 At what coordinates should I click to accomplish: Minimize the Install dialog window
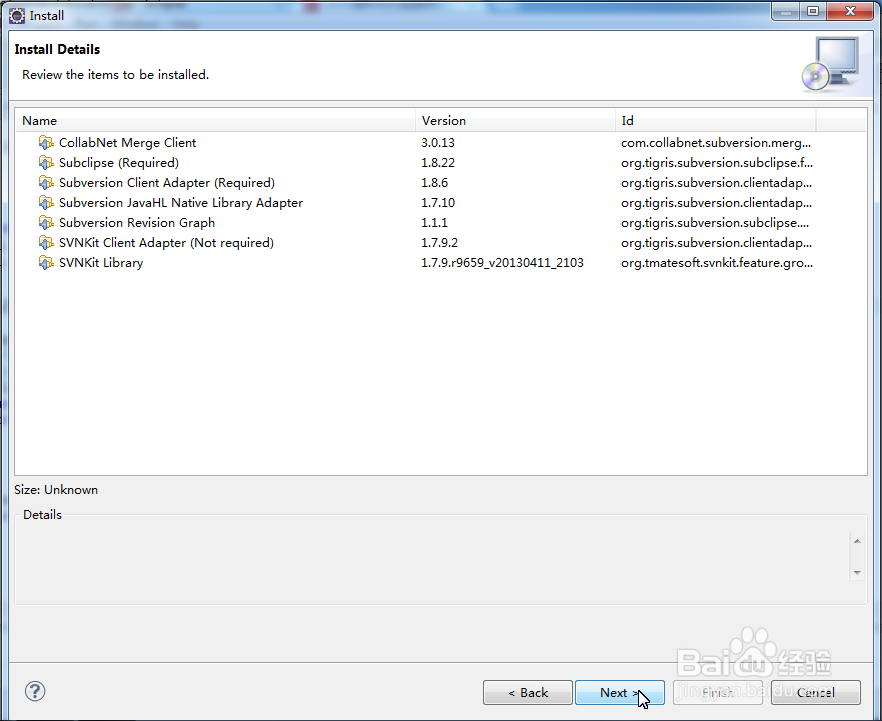pyautogui.click(x=786, y=11)
